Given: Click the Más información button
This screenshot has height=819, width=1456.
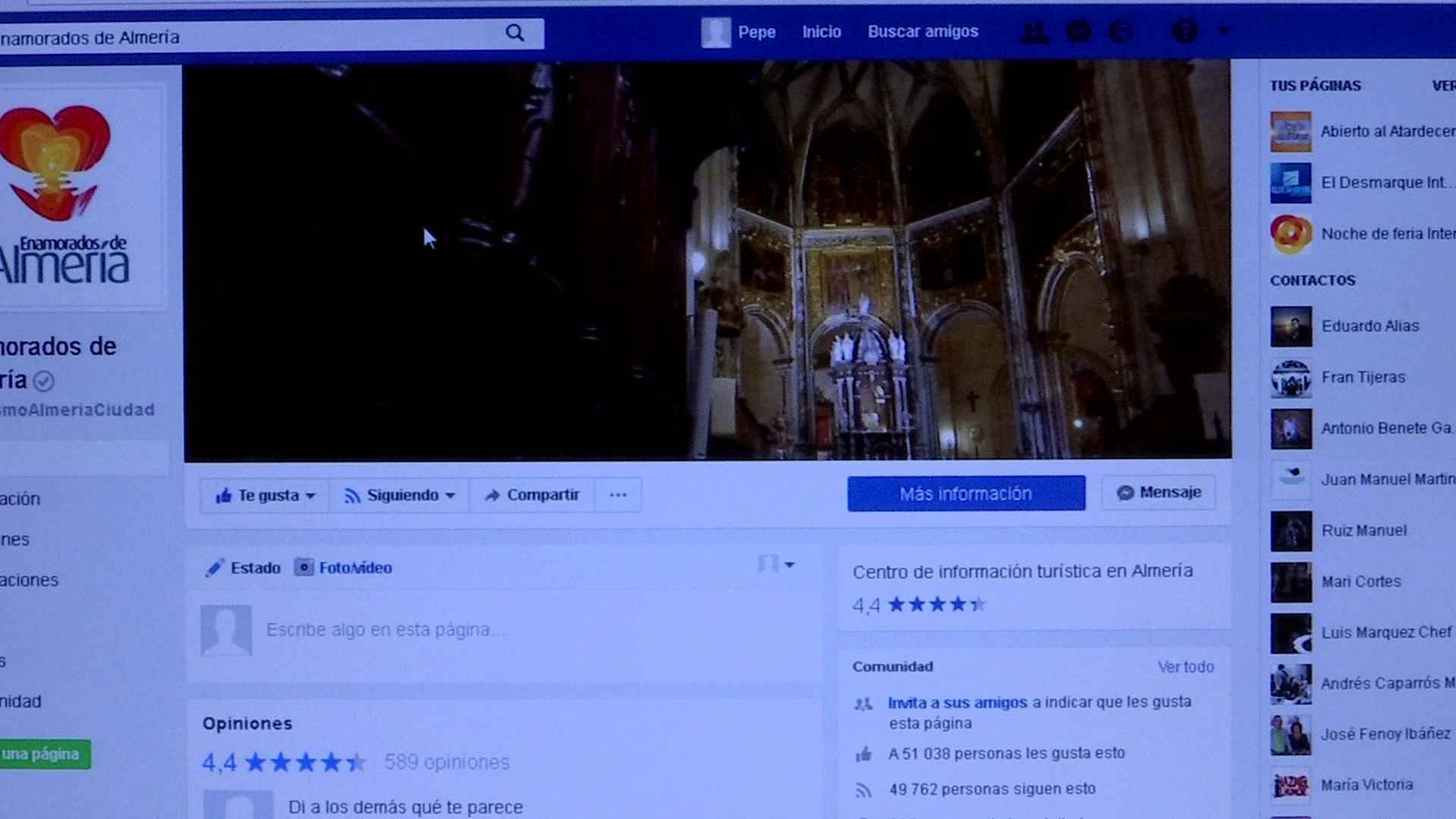Looking at the screenshot, I should 965,494.
